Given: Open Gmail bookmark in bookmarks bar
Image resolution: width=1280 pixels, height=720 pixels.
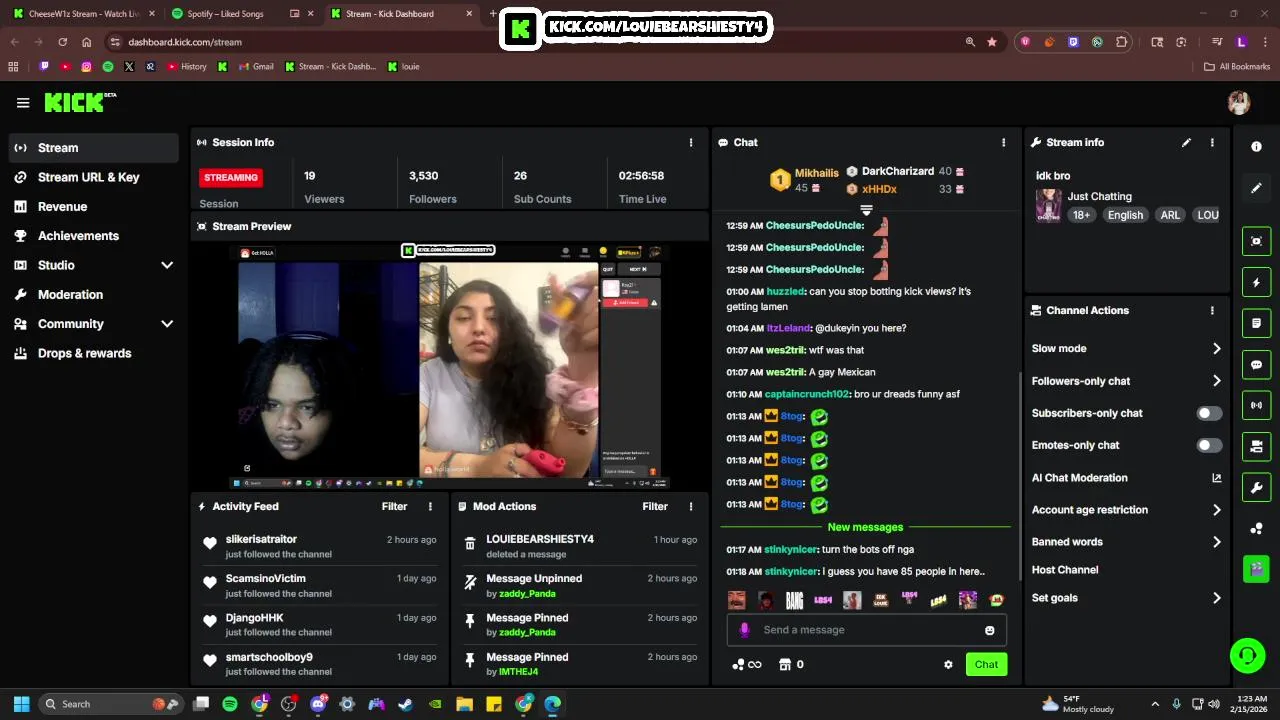Looking at the screenshot, I should 256,67.
